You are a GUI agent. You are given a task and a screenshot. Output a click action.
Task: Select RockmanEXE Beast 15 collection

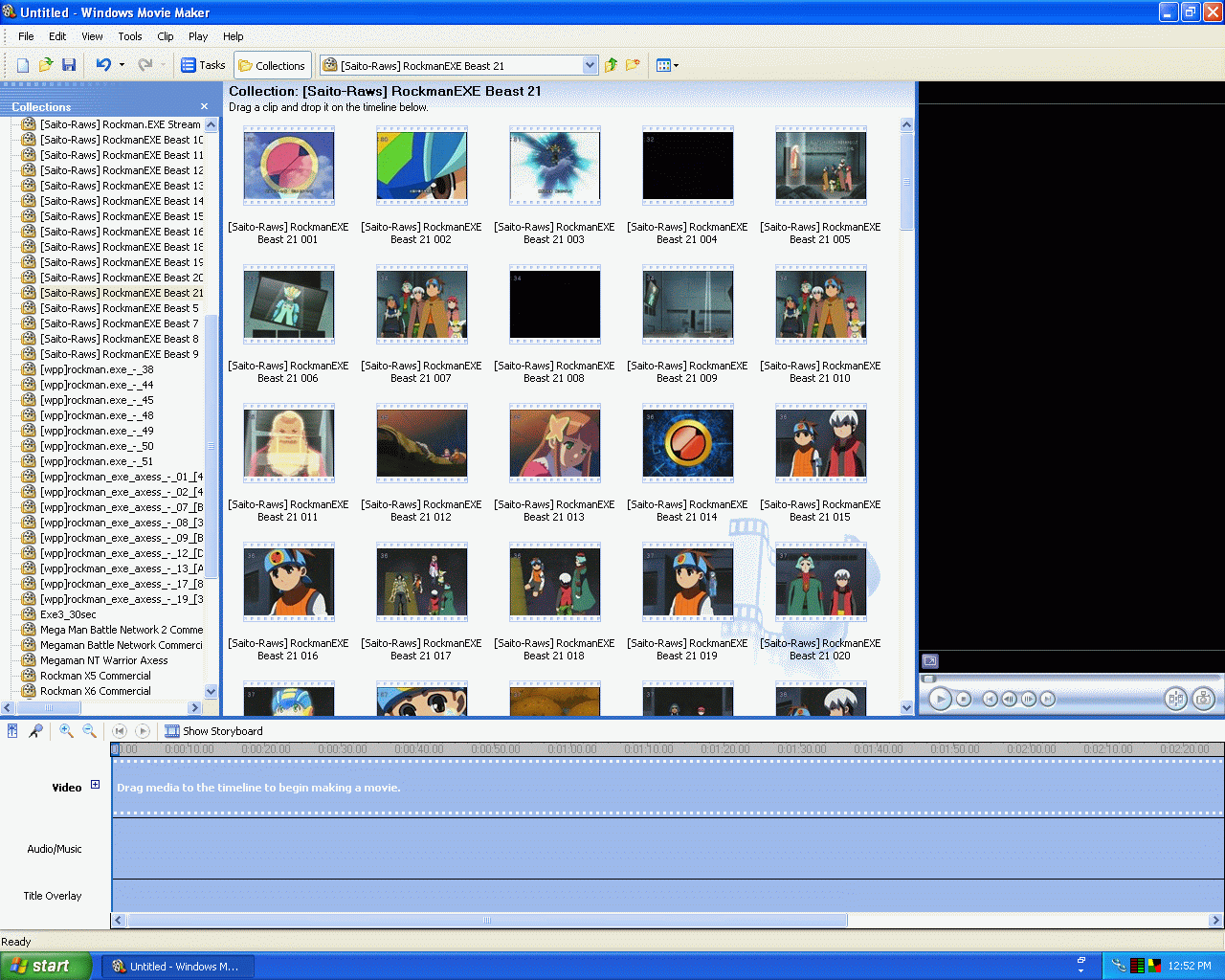pyautogui.click(x=121, y=216)
